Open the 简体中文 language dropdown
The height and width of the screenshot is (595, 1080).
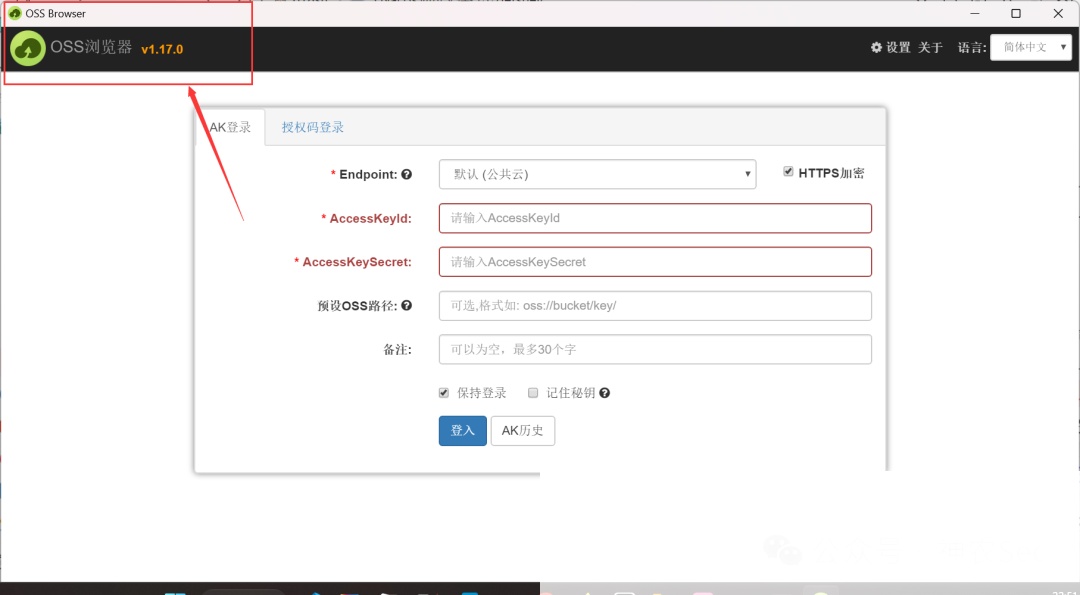pyautogui.click(x=1030, y=47)
